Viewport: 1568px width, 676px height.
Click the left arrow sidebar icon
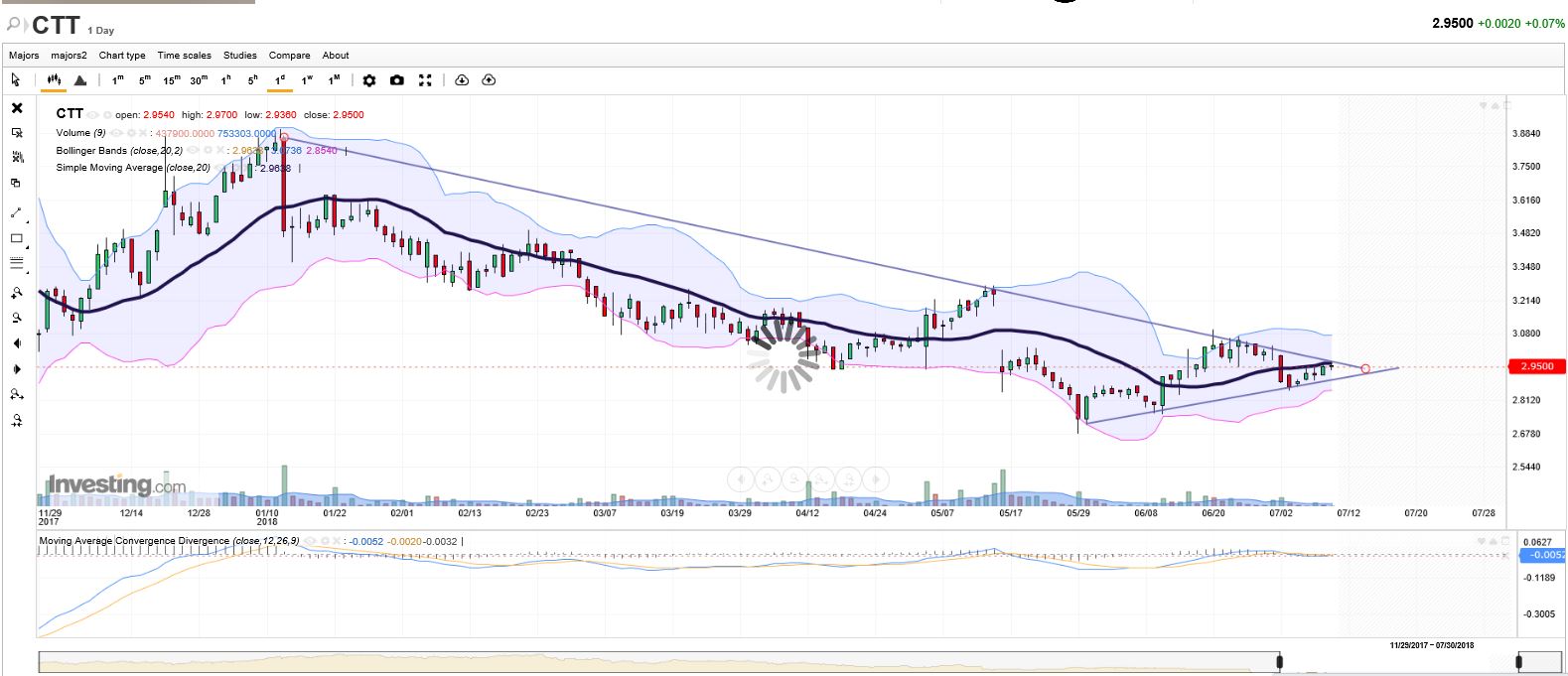point(17,343)
